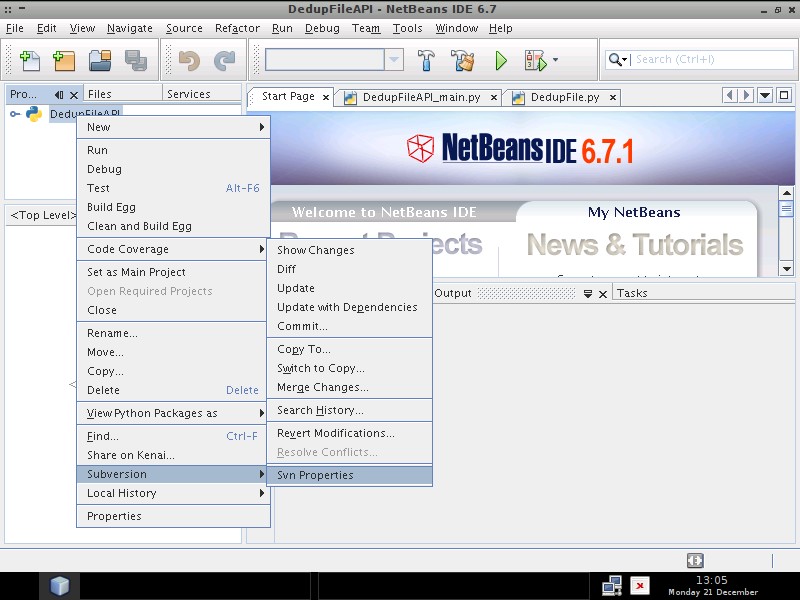Close the DedupFile.py tab
Viewport: 800px width, 600px height.
[x=613, y=97]
